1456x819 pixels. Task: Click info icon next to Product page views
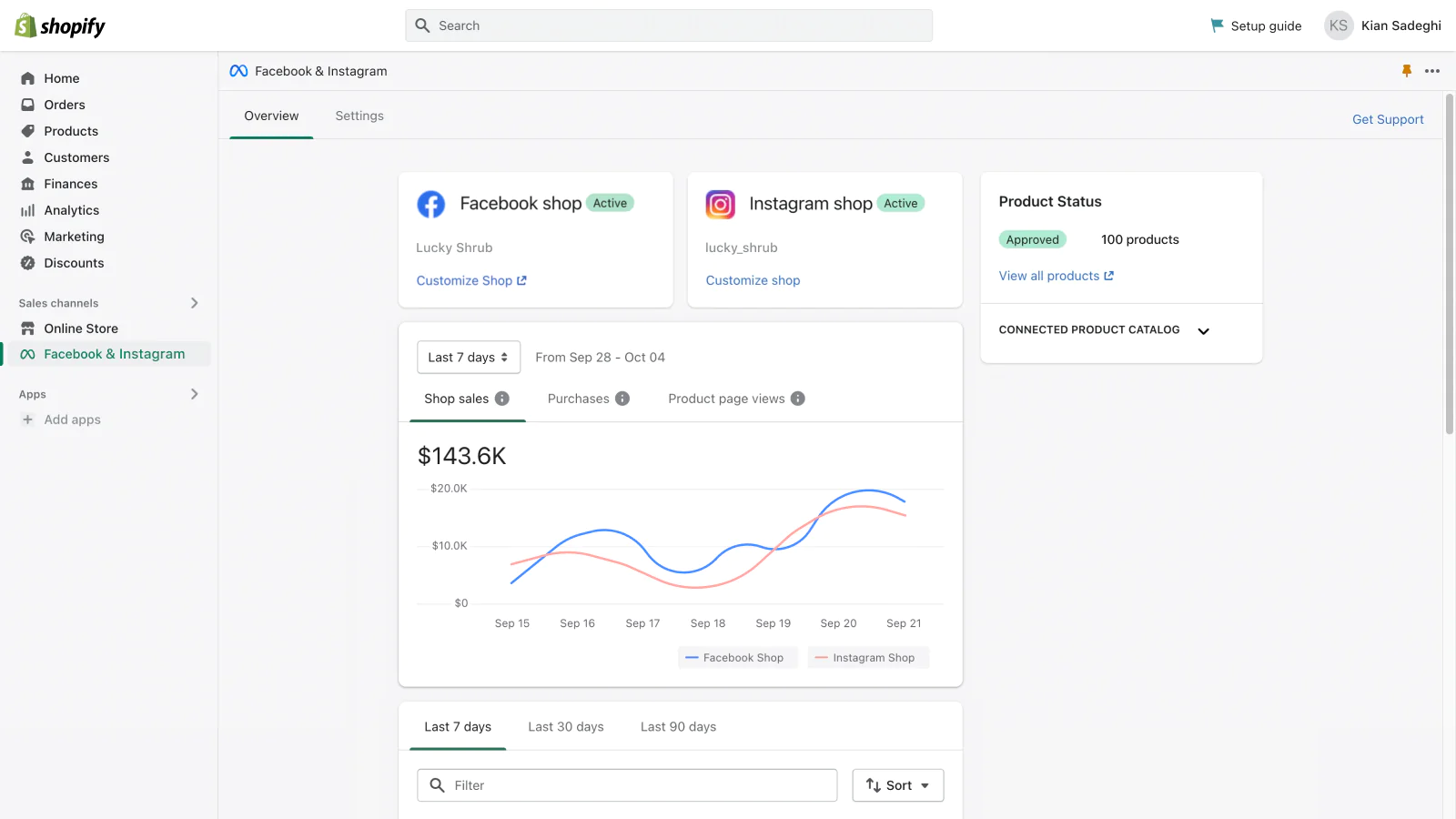pos(798,399)
